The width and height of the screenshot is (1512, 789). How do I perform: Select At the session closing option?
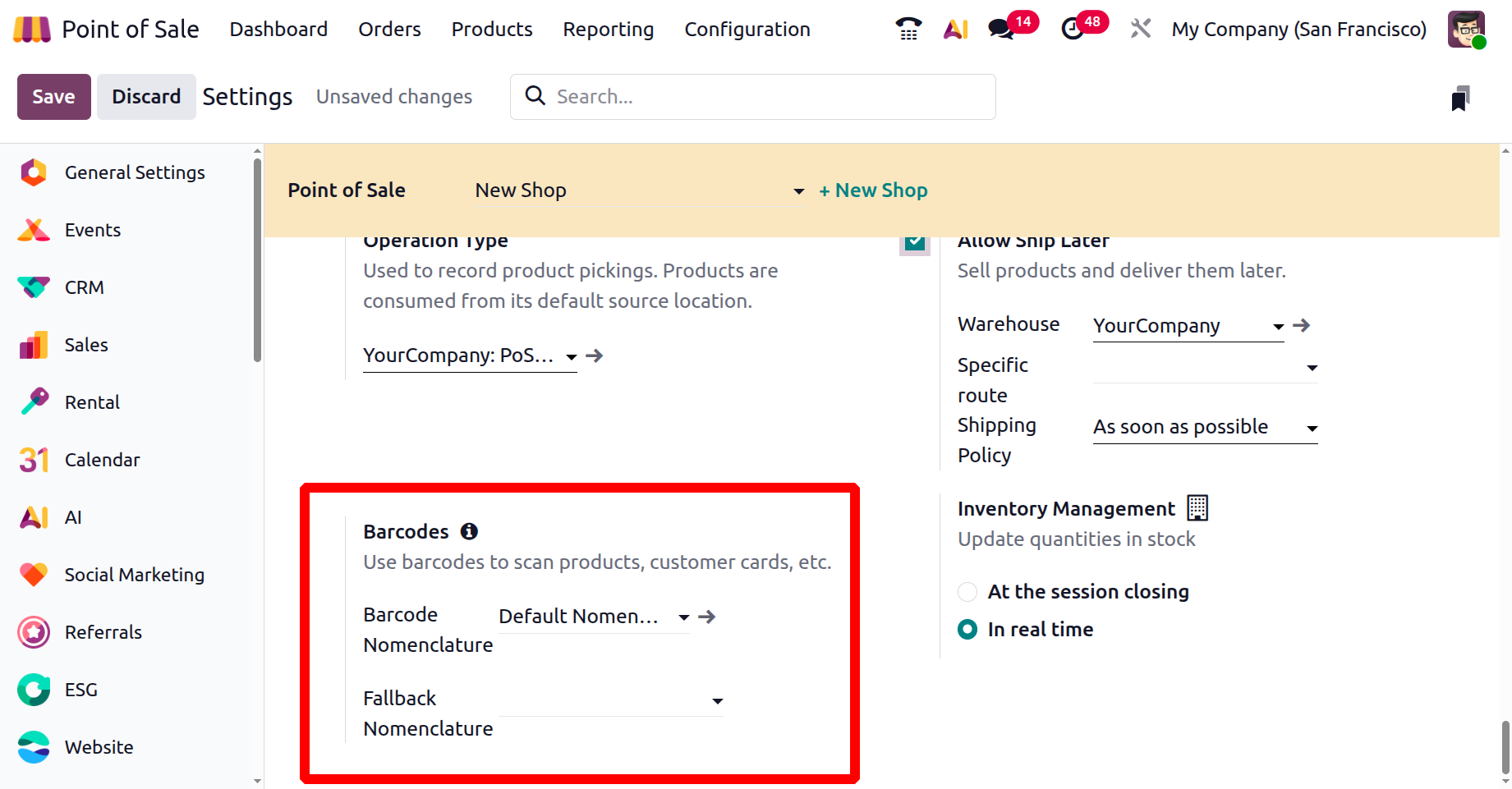click(x=967, y=592)
